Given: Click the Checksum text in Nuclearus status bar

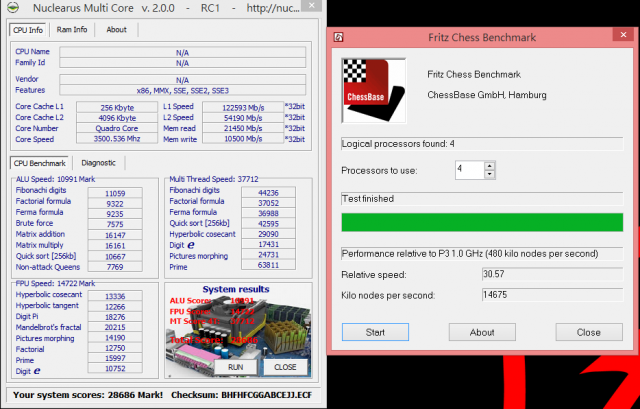Looking at the screenshot, I should click(241, 395).
